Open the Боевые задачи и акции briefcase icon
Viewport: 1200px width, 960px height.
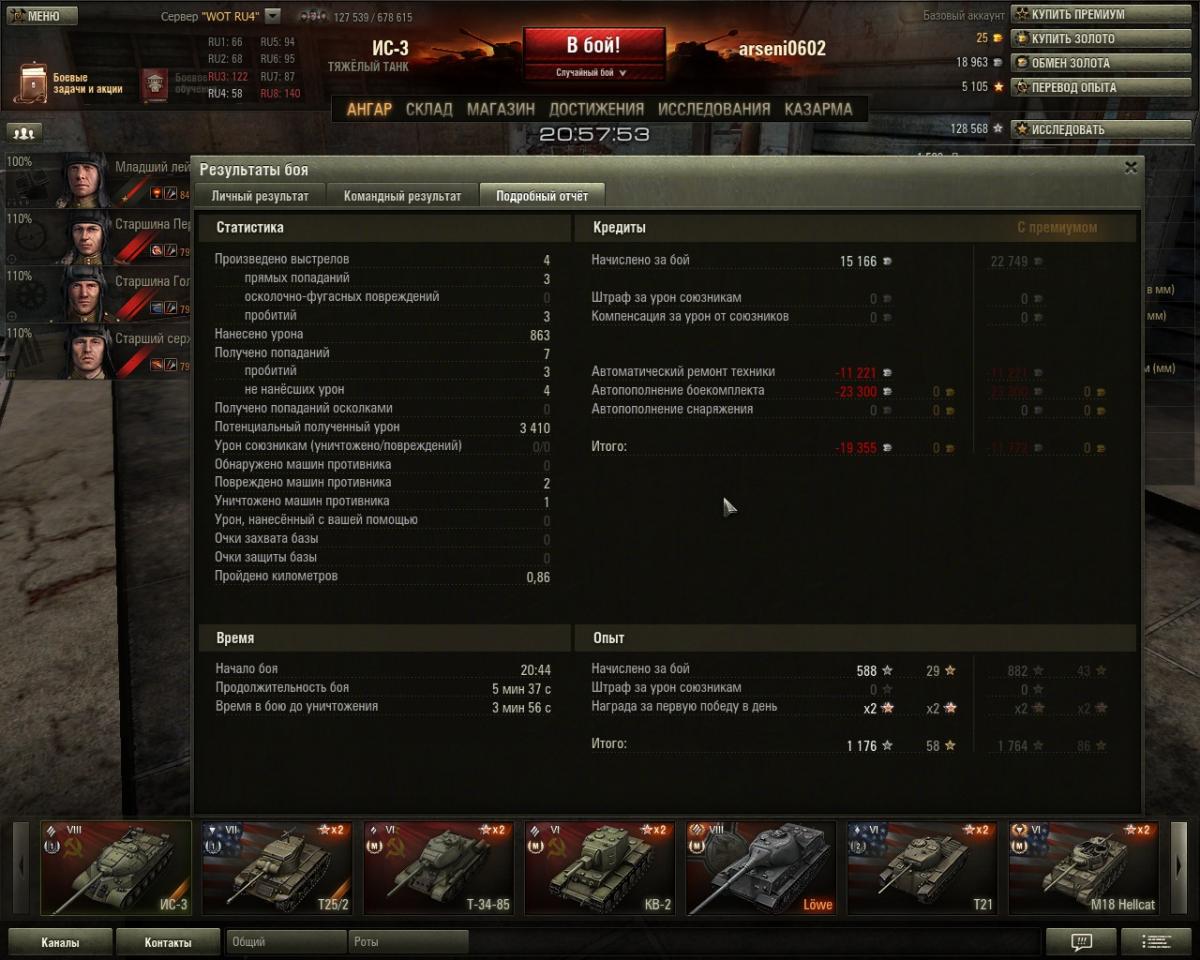point(32,84)
